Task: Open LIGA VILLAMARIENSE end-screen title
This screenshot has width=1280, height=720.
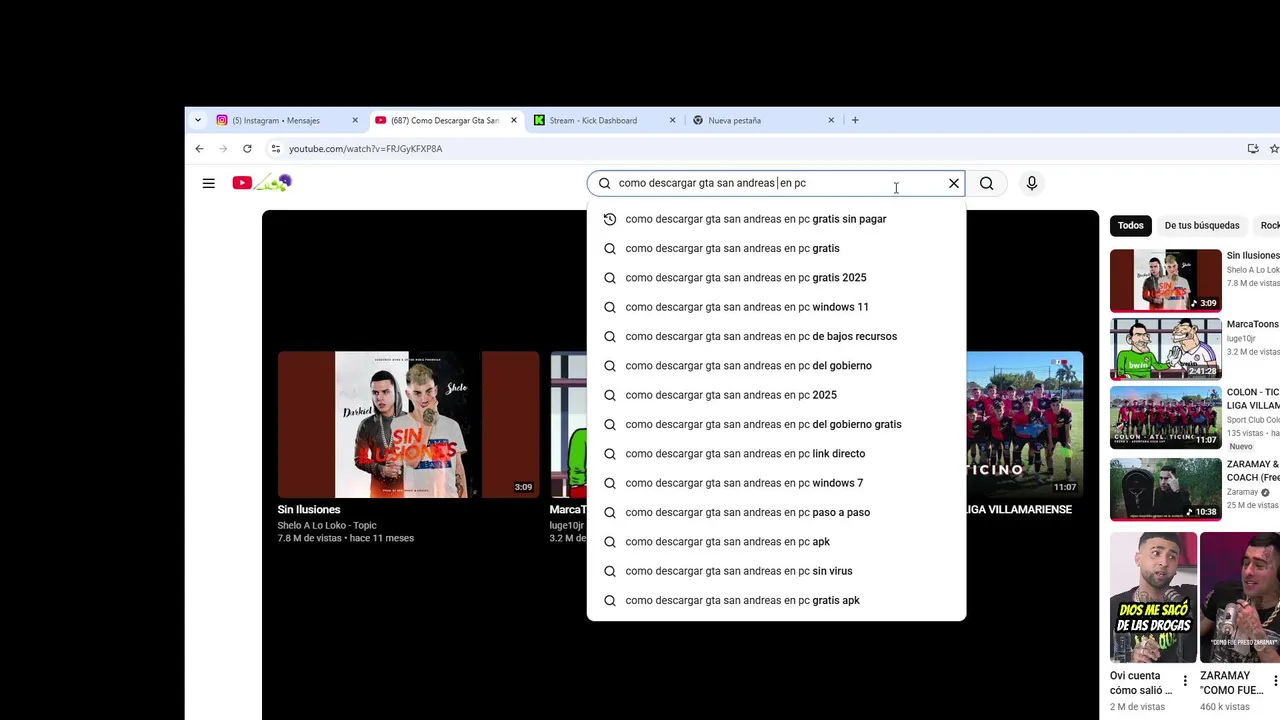Action: 1019,510
